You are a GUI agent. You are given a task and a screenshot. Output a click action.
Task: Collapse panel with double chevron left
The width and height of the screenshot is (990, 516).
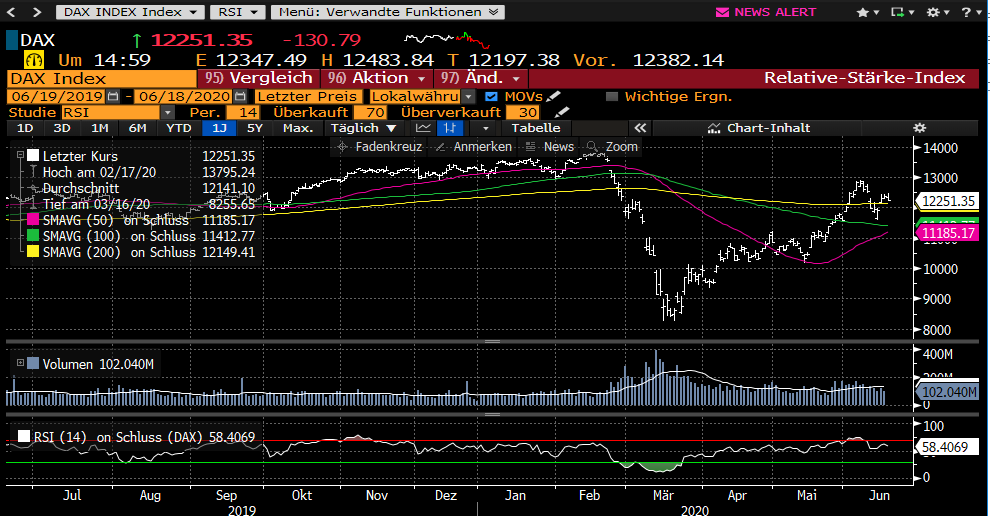click(640, 128)
